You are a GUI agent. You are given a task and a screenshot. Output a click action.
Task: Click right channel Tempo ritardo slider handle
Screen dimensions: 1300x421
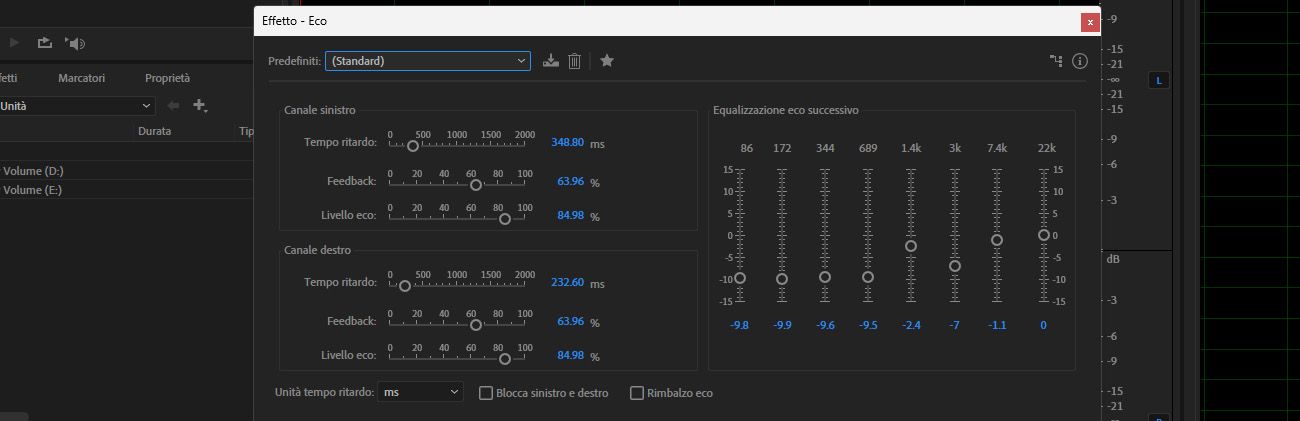coord(404,285)
